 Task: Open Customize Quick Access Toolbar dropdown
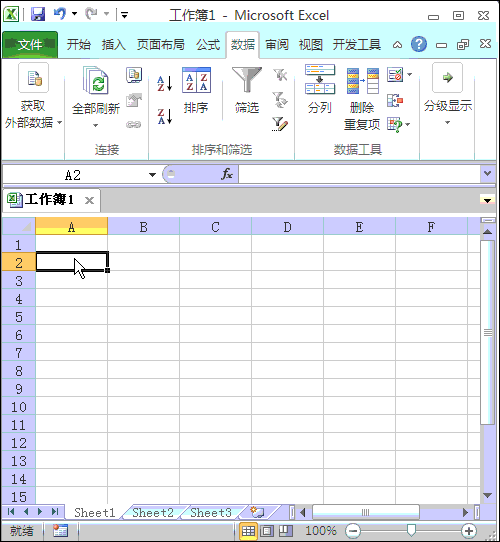(x=124, y=15)
